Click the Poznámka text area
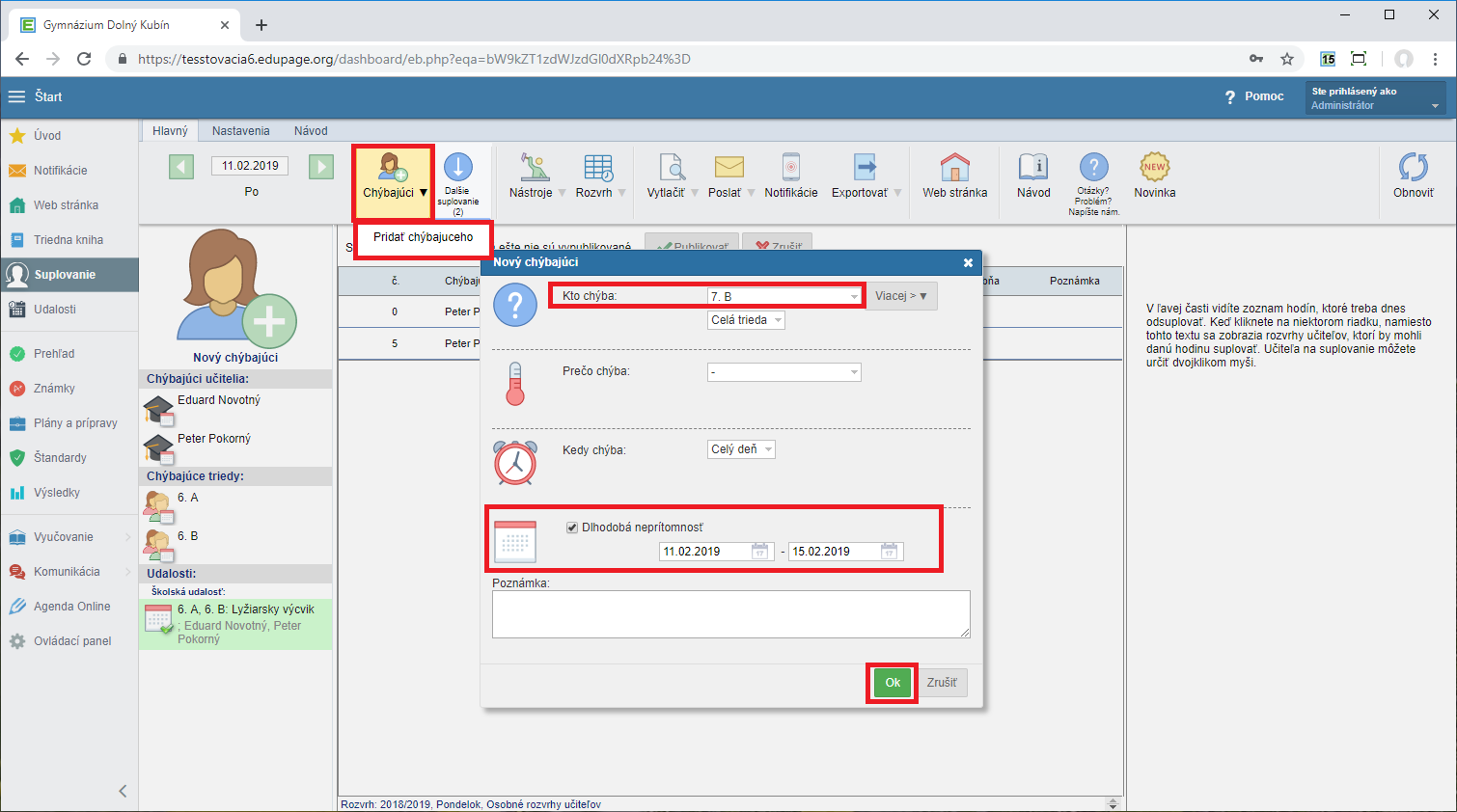 (730, 614)
